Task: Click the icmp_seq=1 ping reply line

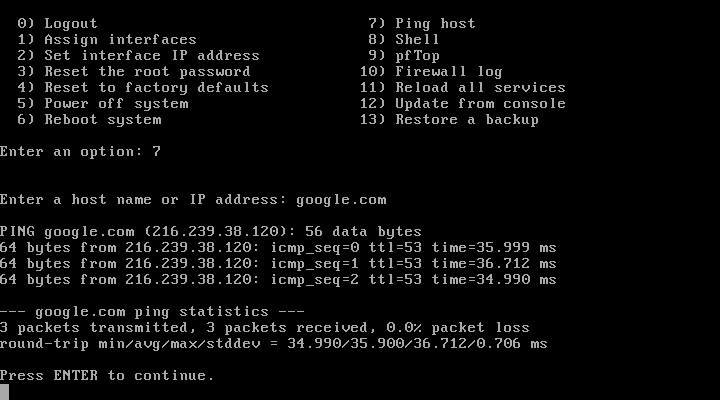Action: pos(278,263)
